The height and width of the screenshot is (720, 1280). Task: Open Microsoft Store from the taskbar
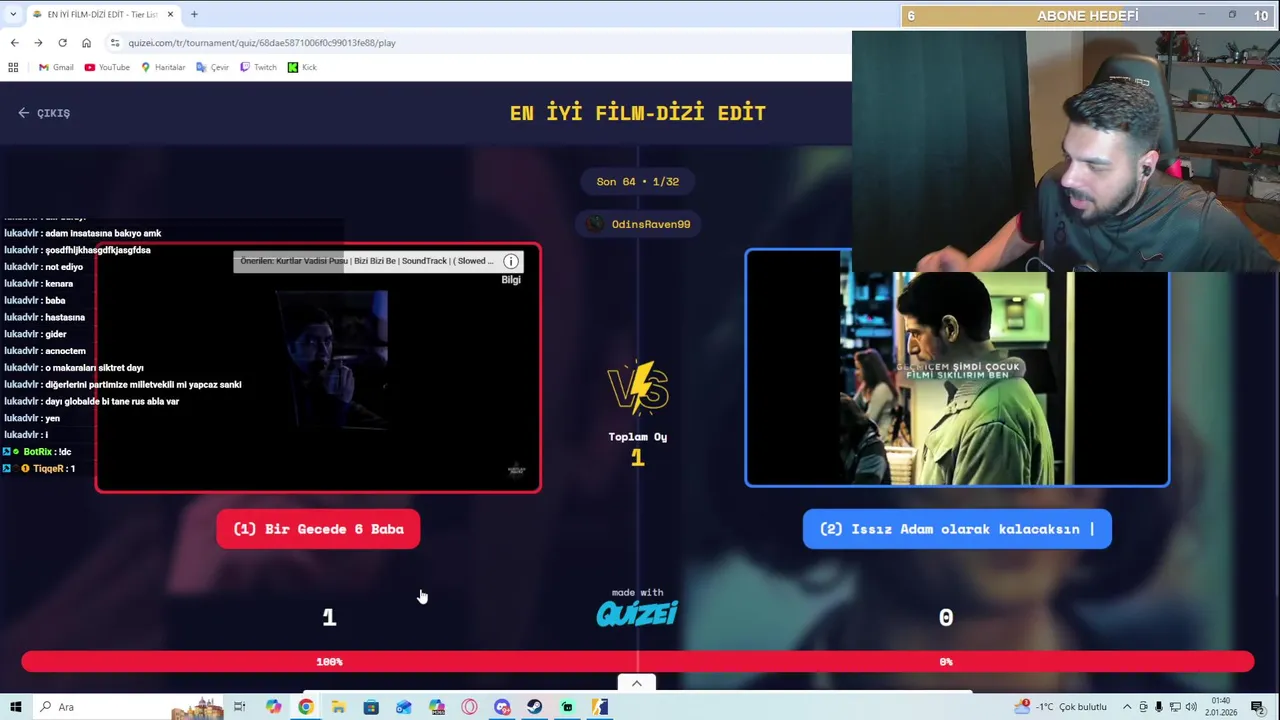[371, 707]
